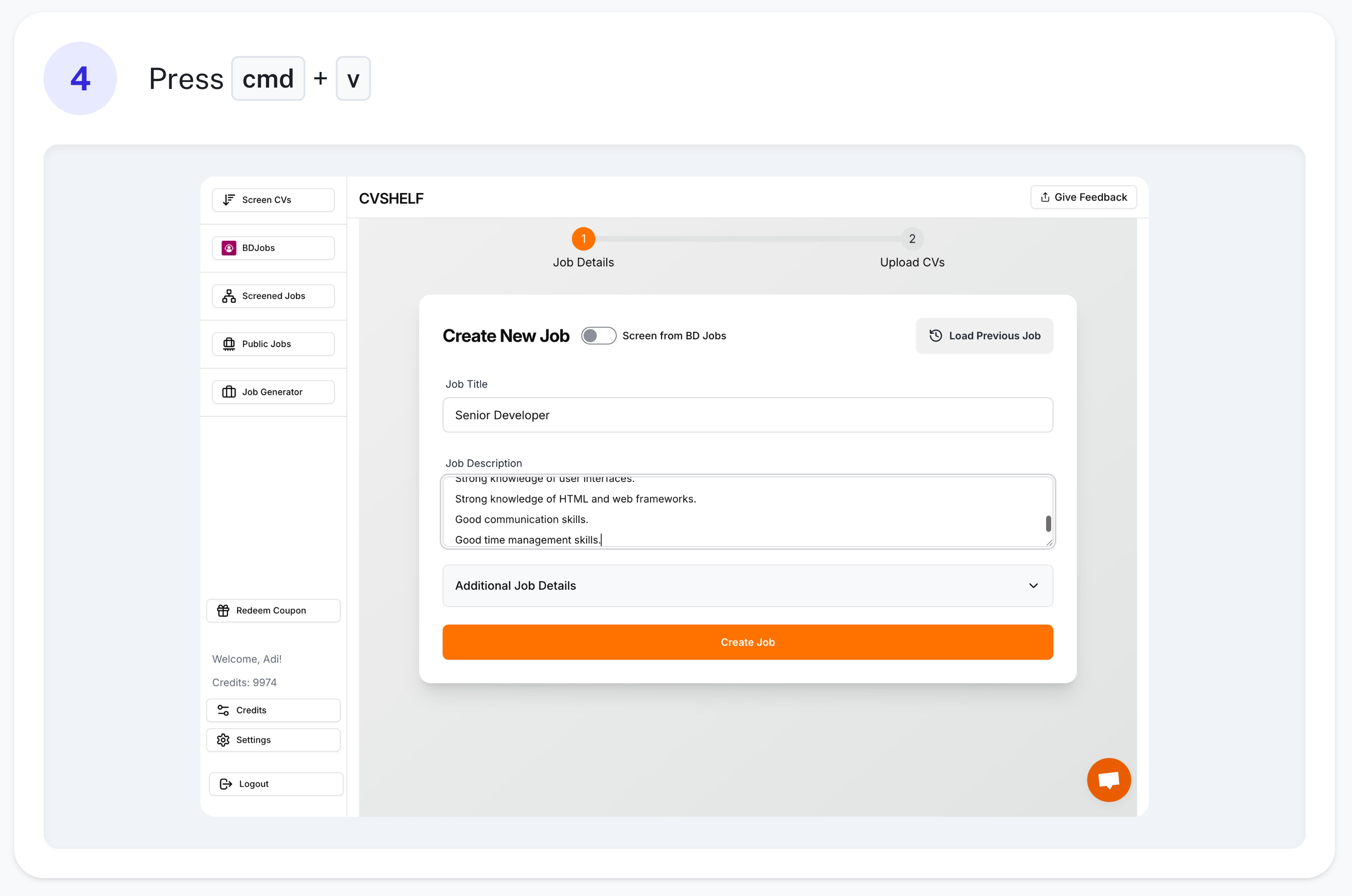Click the Logout exit icon
1352x896 pixels.
[x=226, y=784]
